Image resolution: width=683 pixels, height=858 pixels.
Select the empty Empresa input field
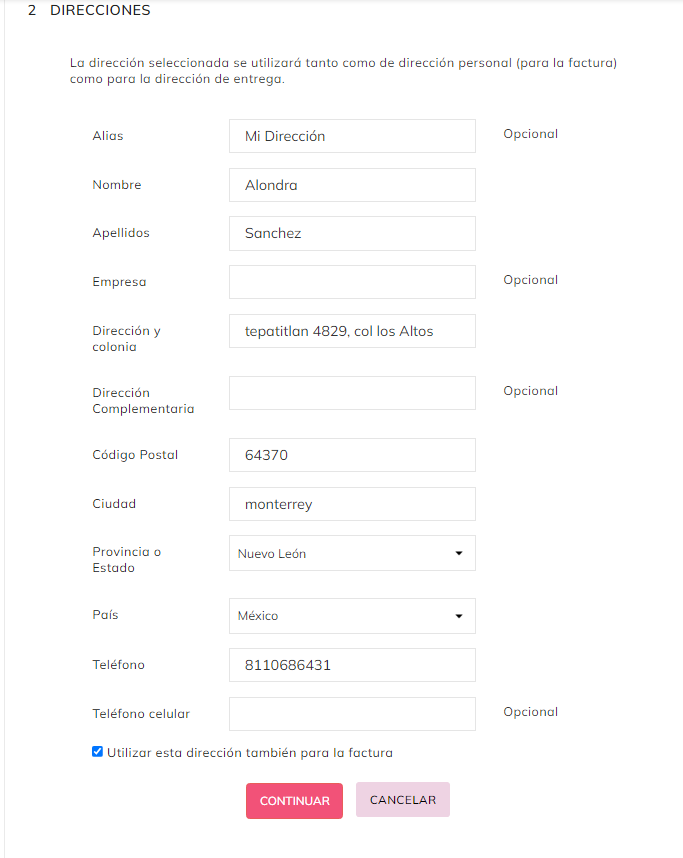pos(352,282)
